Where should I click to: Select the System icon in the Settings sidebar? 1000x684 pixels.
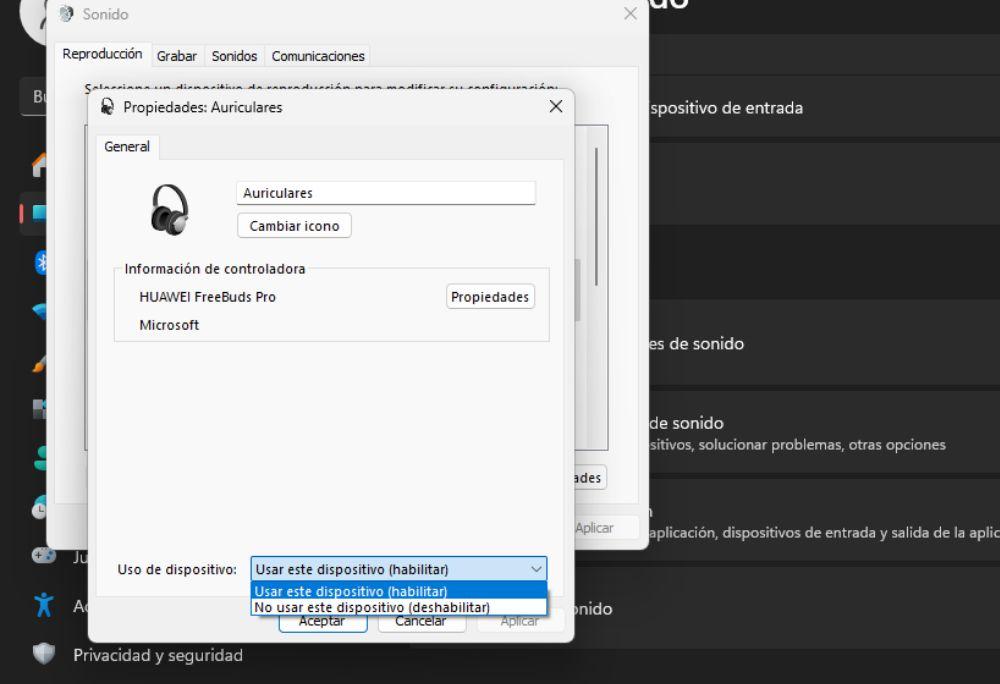coord(42,213)
